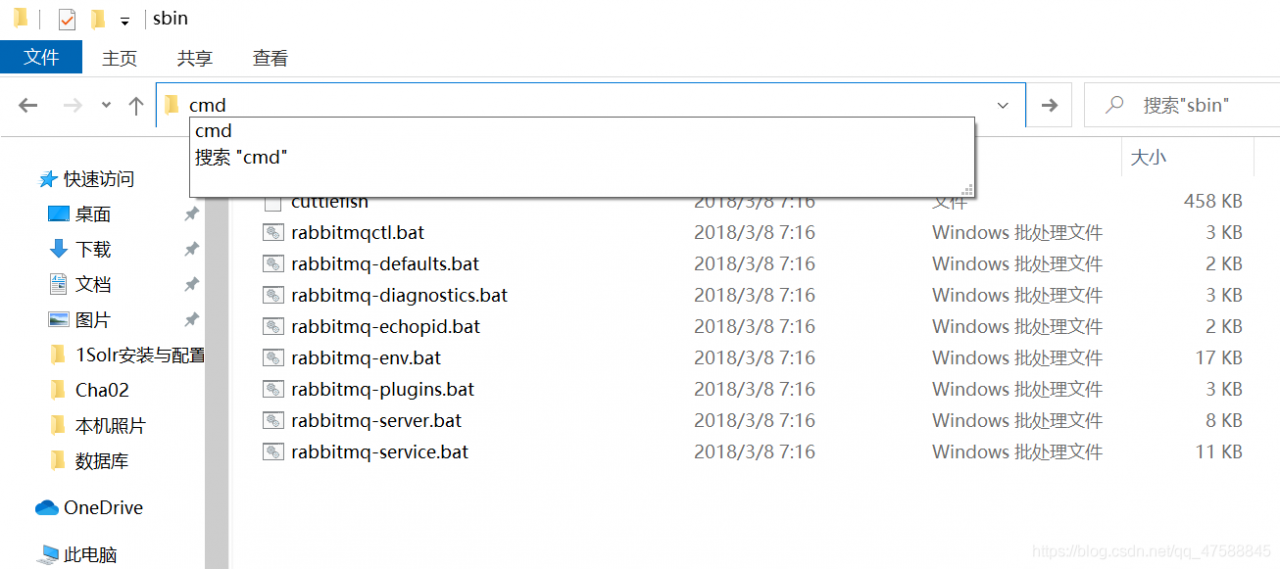Choose the 搜索 "cmd" suggestion
Viewport: 1280px width, 569px height.
(241, 157)
